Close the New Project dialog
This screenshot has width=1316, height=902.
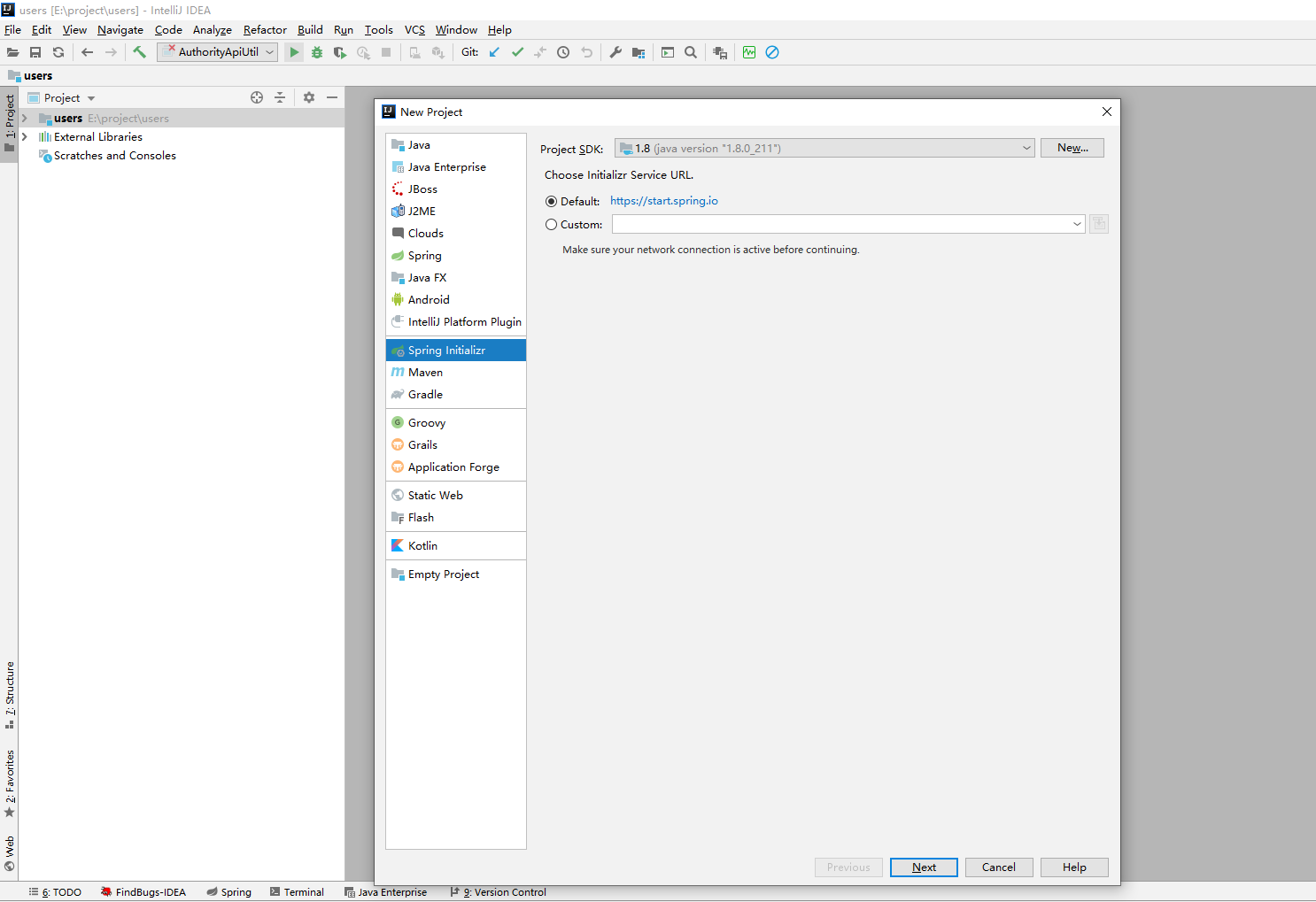tap(1106, 112)
